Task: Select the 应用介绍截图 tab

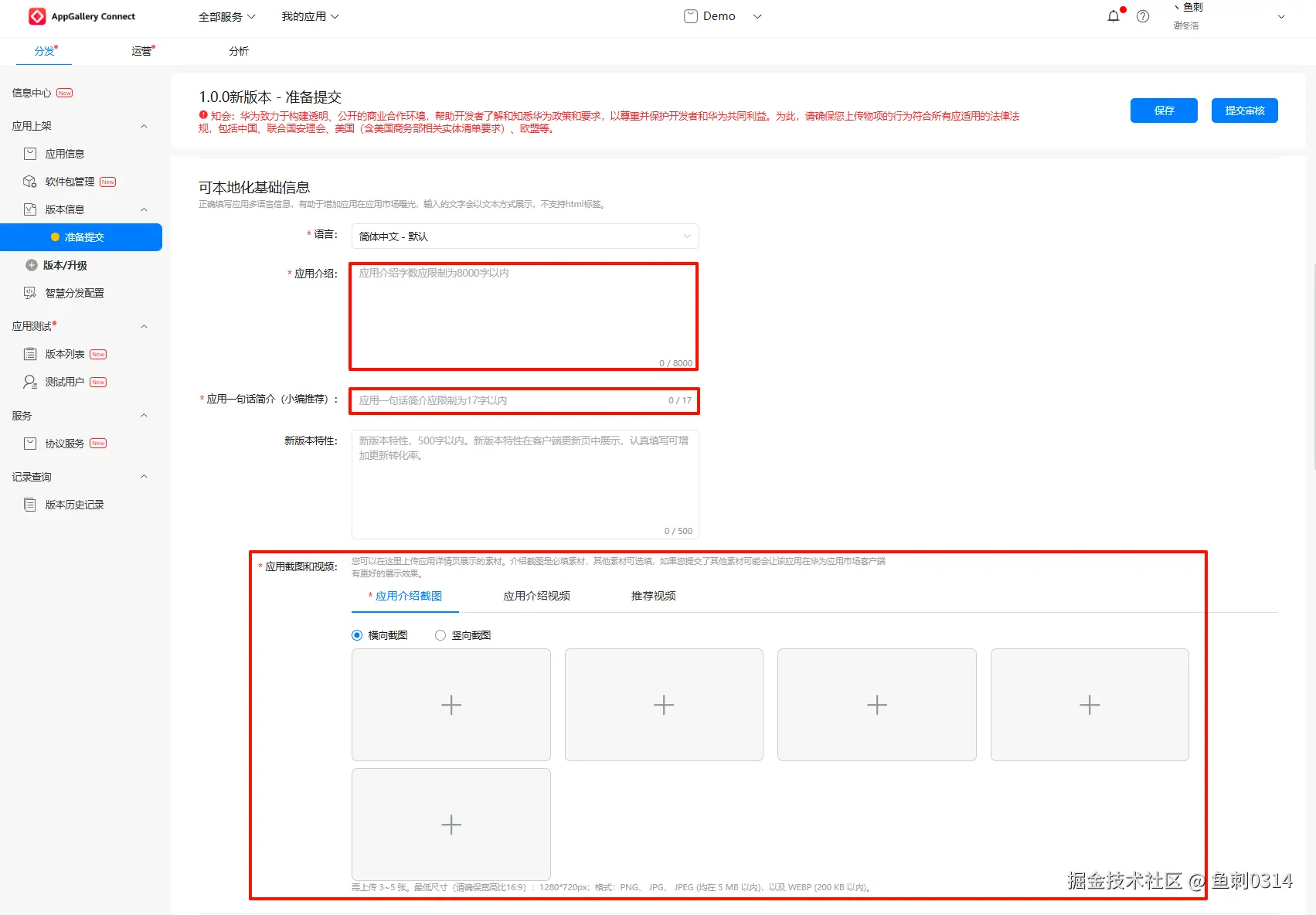Action: coord(406,596)
